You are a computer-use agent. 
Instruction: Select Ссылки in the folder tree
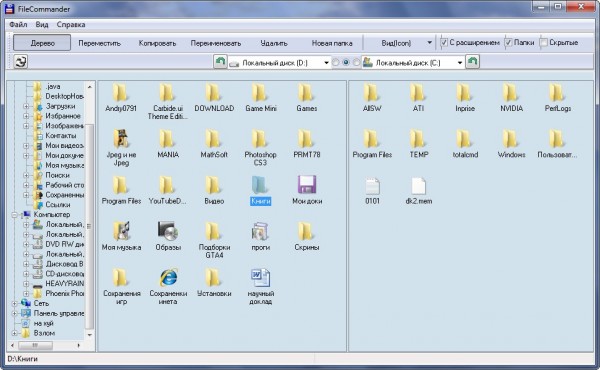click(x=57, y=205)
